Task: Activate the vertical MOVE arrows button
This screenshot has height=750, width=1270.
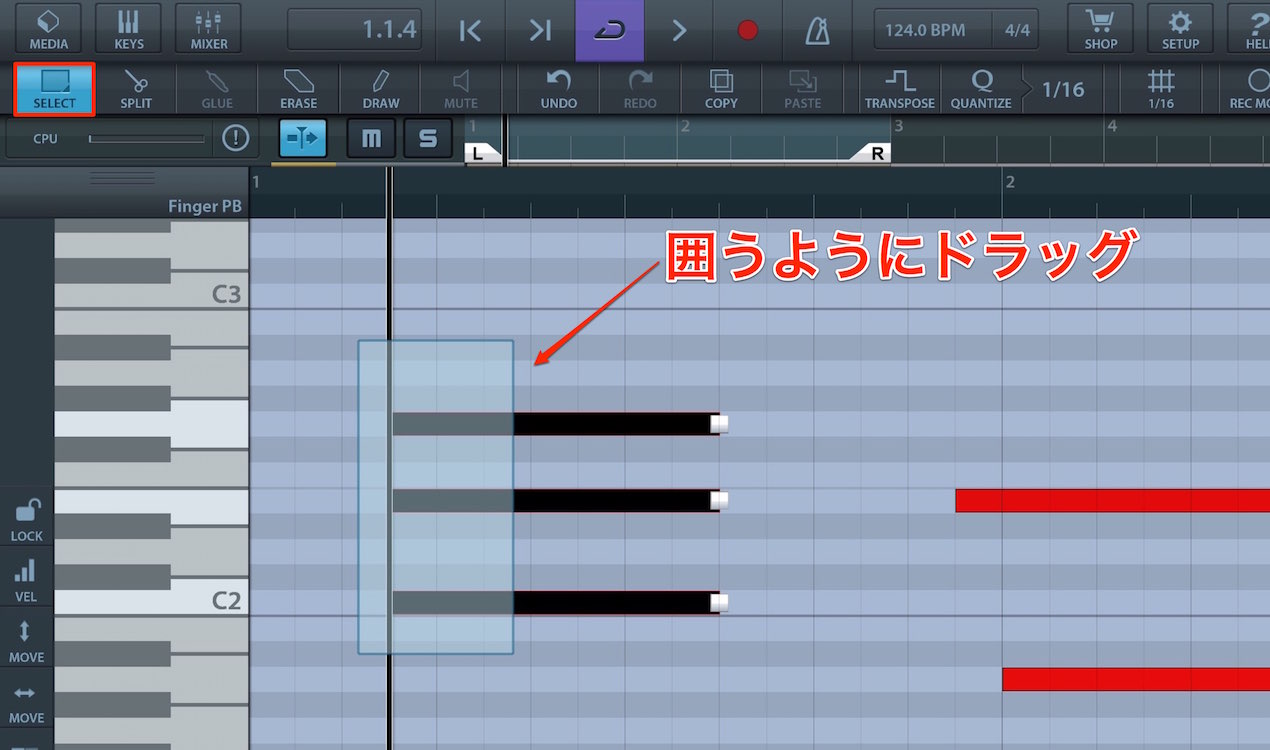Action: click(26, 641)
